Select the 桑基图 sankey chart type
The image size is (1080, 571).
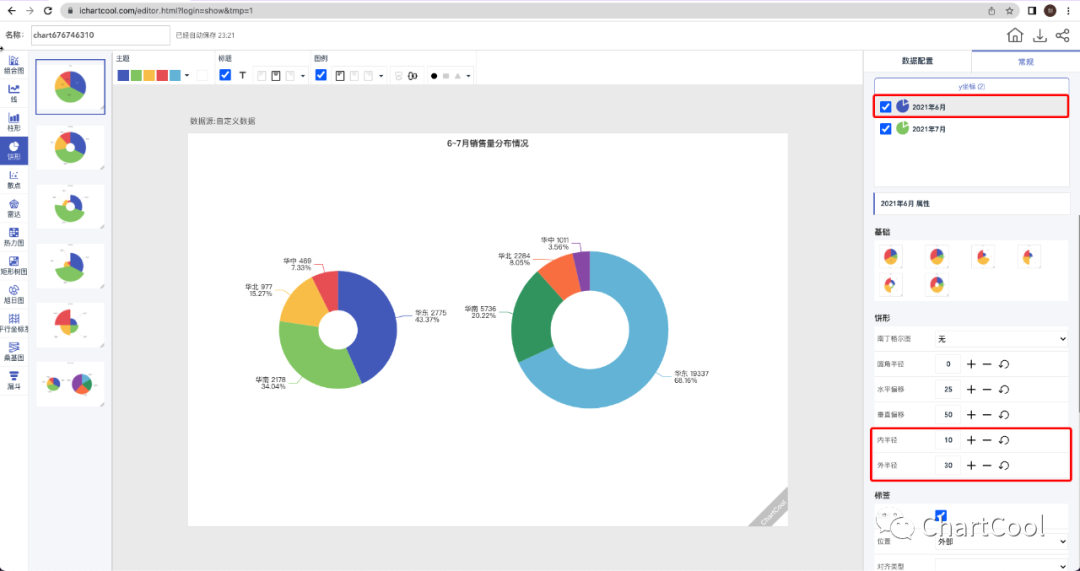(x=14, y=353)
